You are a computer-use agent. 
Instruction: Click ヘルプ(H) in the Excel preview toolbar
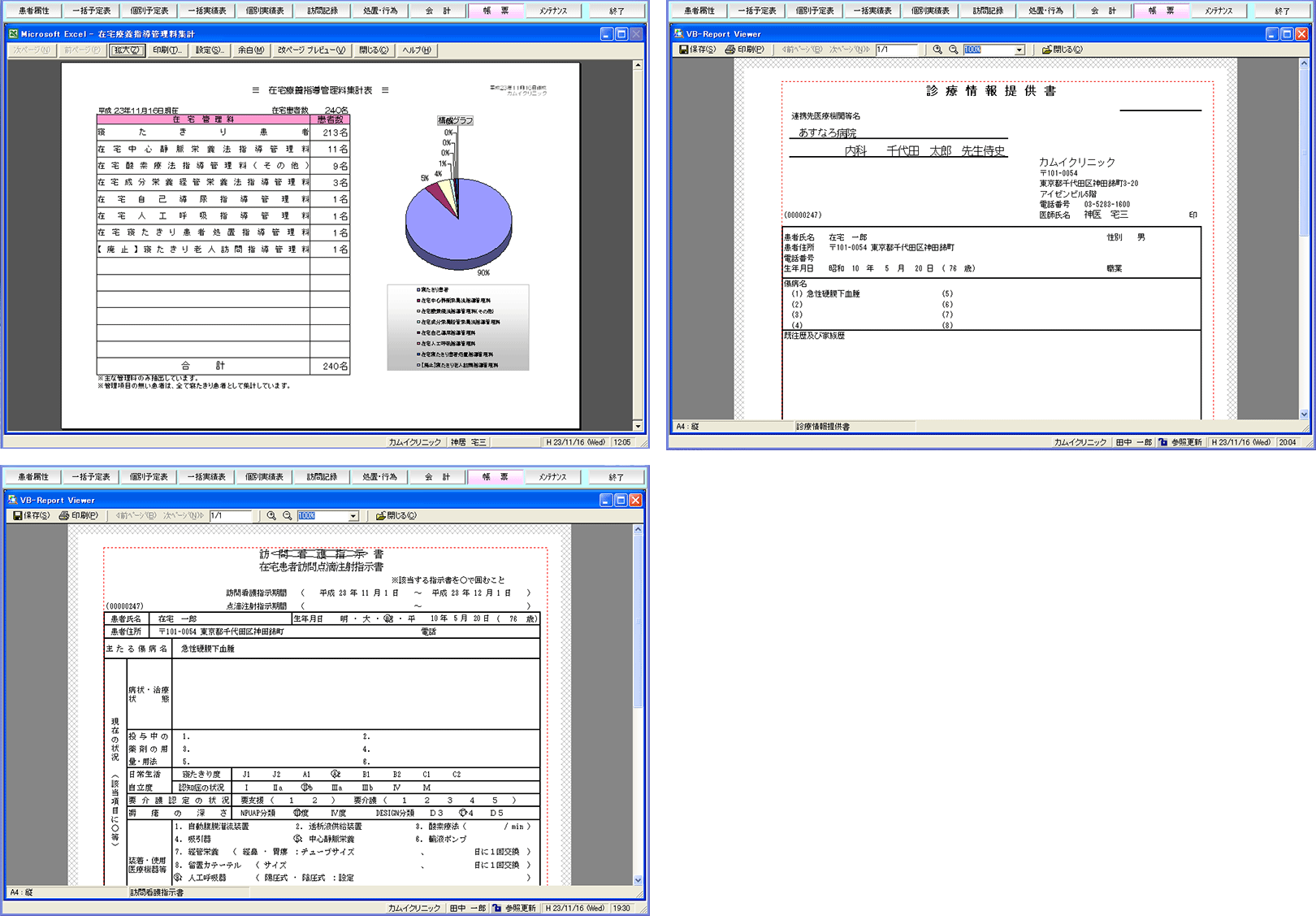pos(417,50)
